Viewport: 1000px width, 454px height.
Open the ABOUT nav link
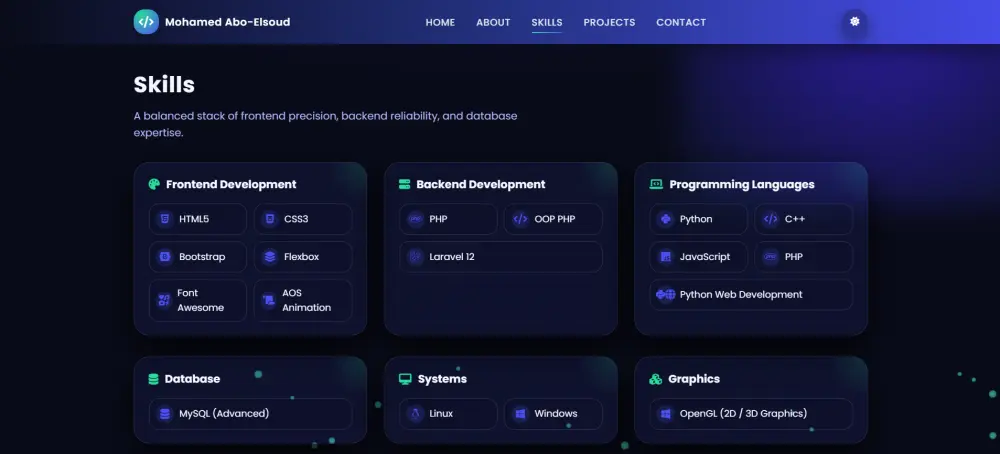point(493,22)
